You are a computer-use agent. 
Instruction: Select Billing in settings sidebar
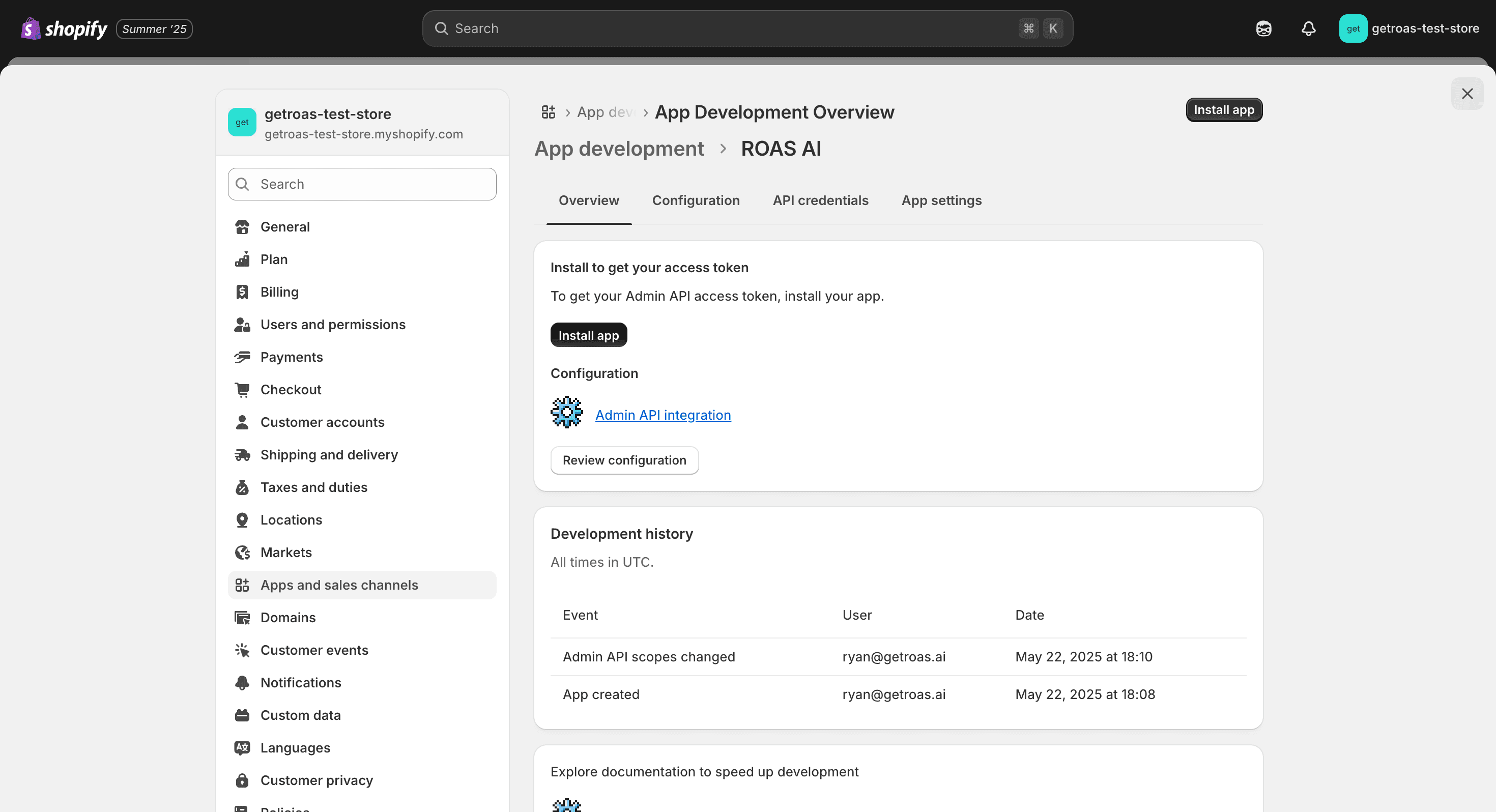(x=362, y=292)
